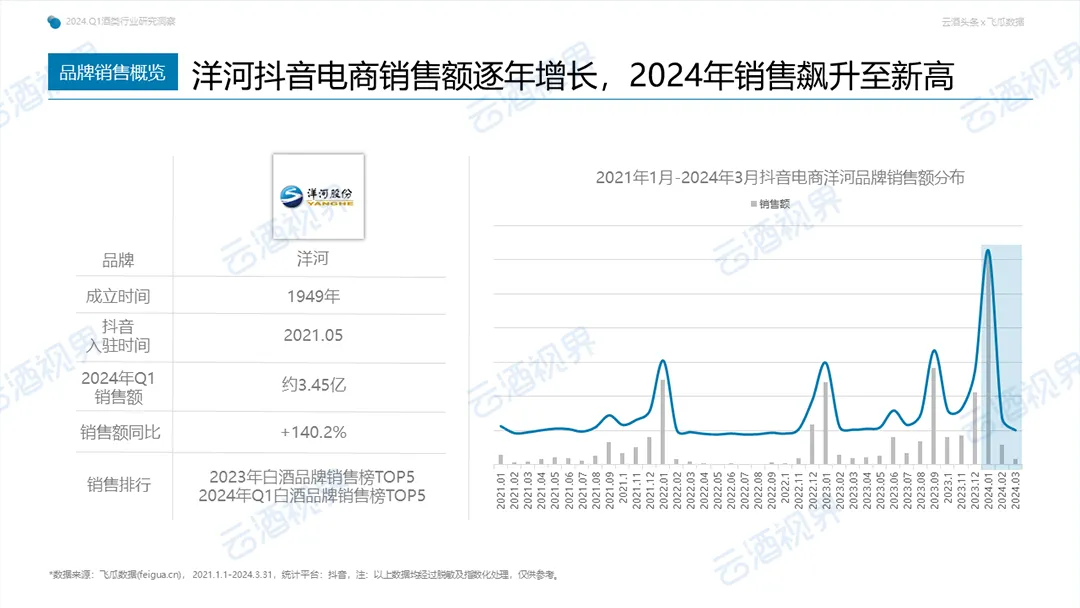
Task: Click the chart title 2021年1月-2024年3月抖音电商洋河品牌销售额分布
Action: [x=780, y=178]
